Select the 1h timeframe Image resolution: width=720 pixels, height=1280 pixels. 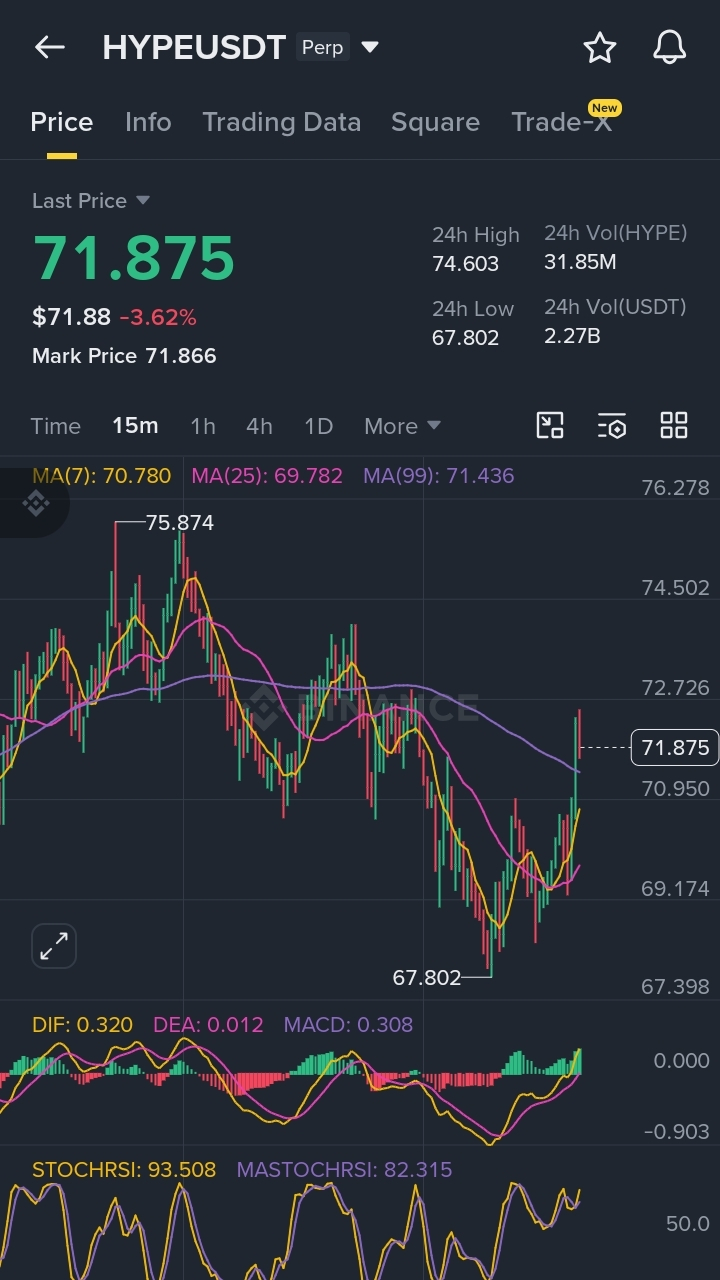203,426
